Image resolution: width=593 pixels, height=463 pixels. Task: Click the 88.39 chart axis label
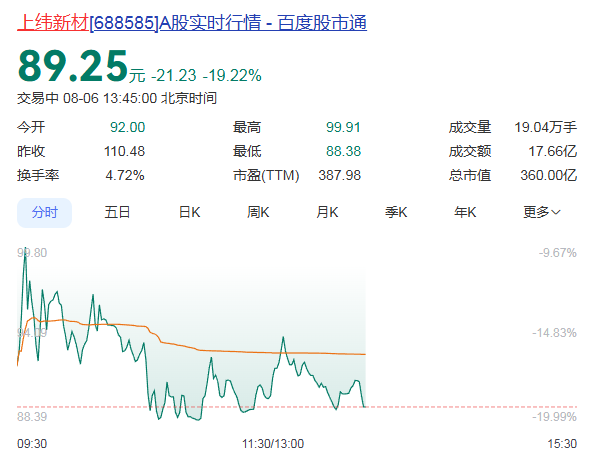tap(32, 417)
